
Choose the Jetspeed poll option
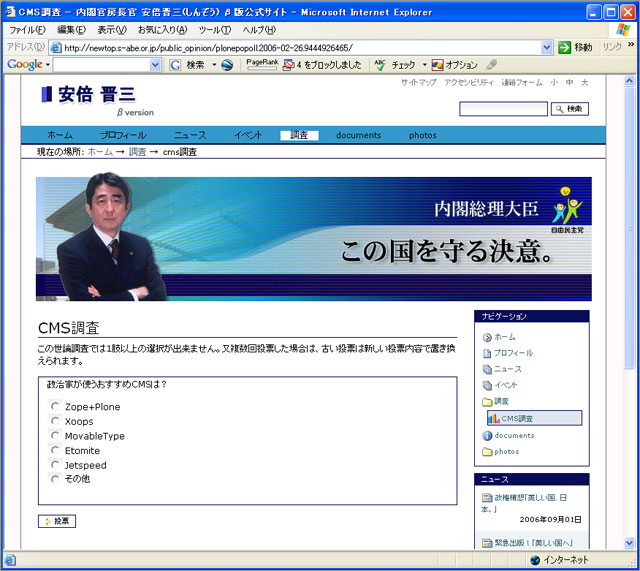[x=55, y=465]
